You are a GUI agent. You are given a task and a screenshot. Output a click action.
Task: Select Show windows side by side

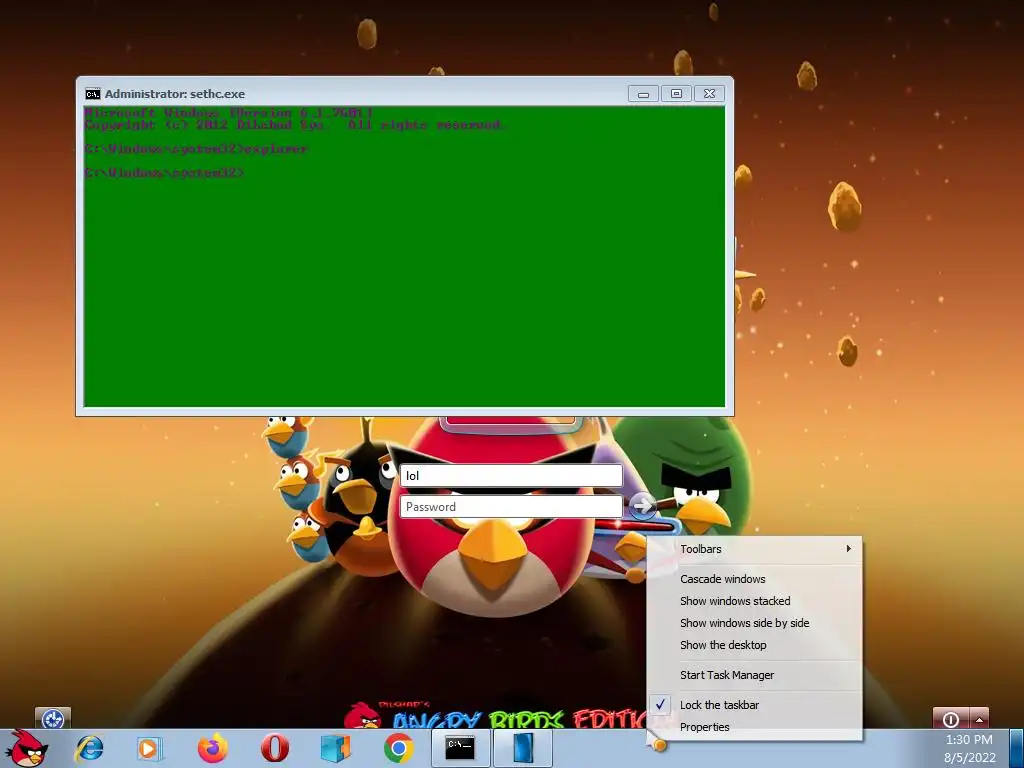click(x=754, y=623)
